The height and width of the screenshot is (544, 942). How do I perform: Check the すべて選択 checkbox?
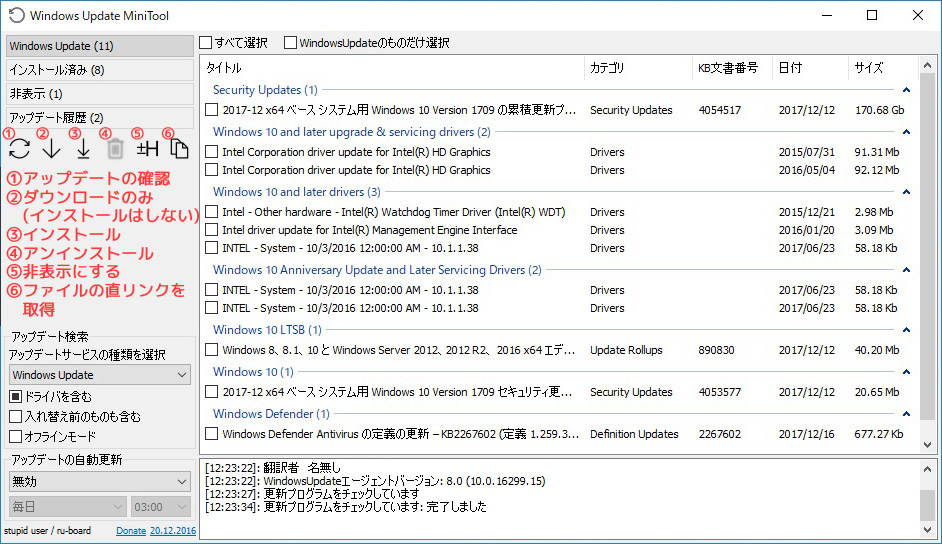pyautogui.click(x=206, y=43)
